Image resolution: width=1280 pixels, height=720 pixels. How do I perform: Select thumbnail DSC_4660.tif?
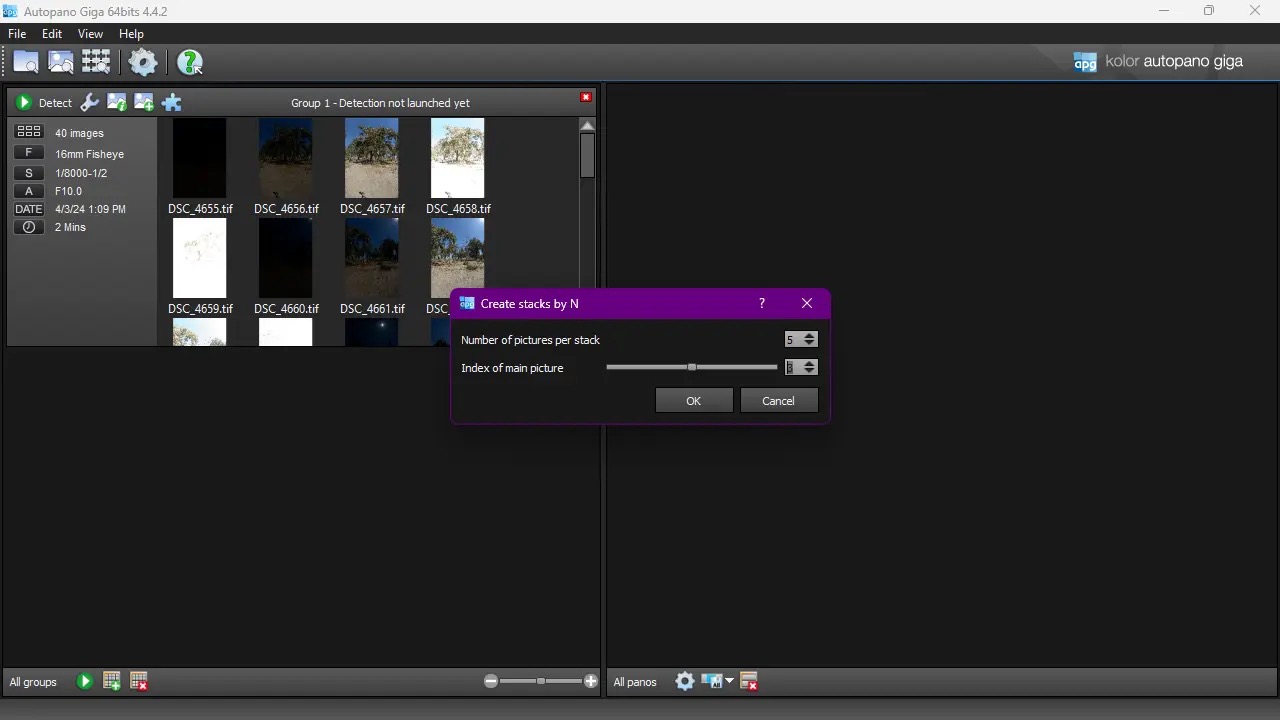pyautogui.click(x=286, y=258)
